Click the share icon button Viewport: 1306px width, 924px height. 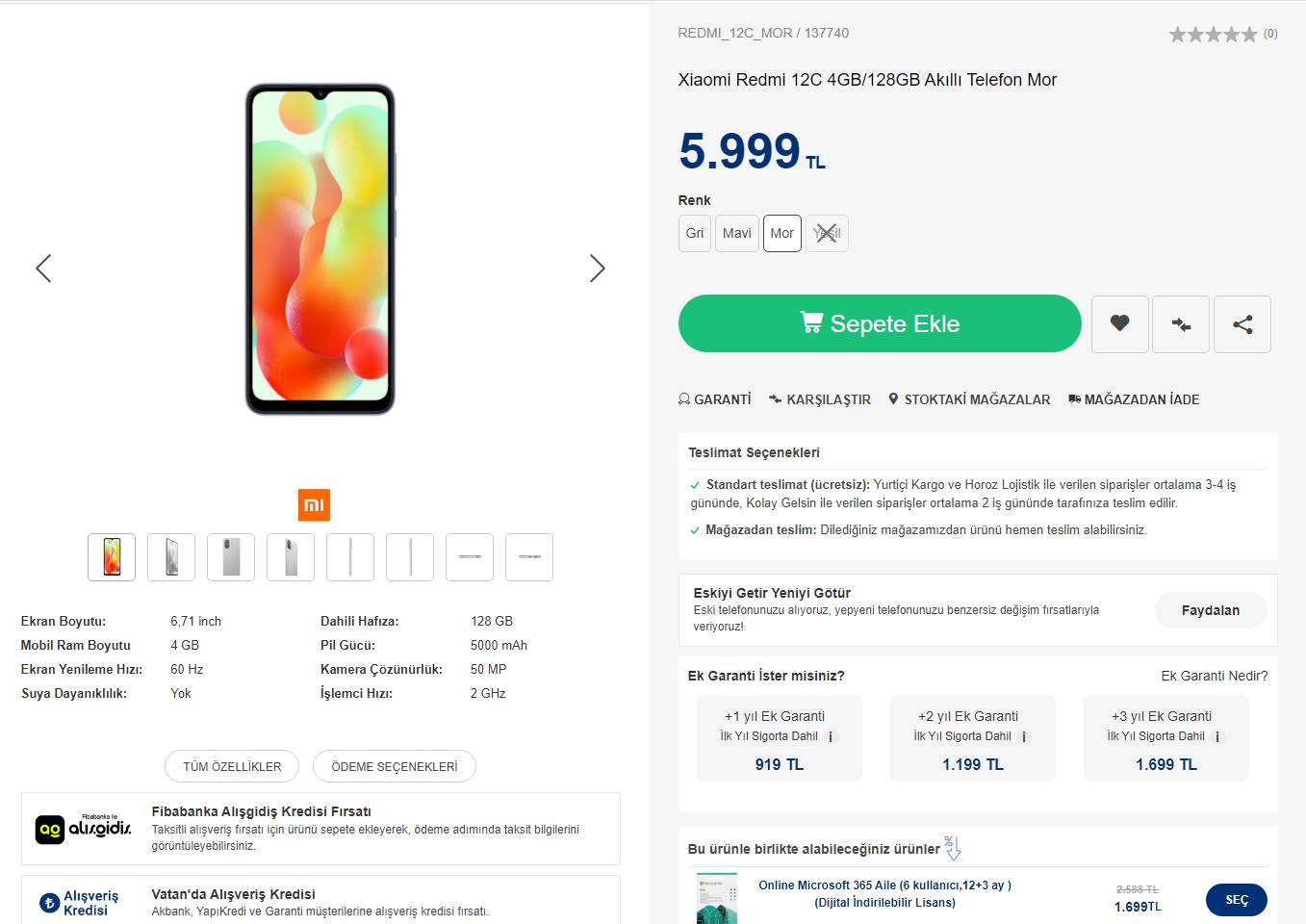1242,324
